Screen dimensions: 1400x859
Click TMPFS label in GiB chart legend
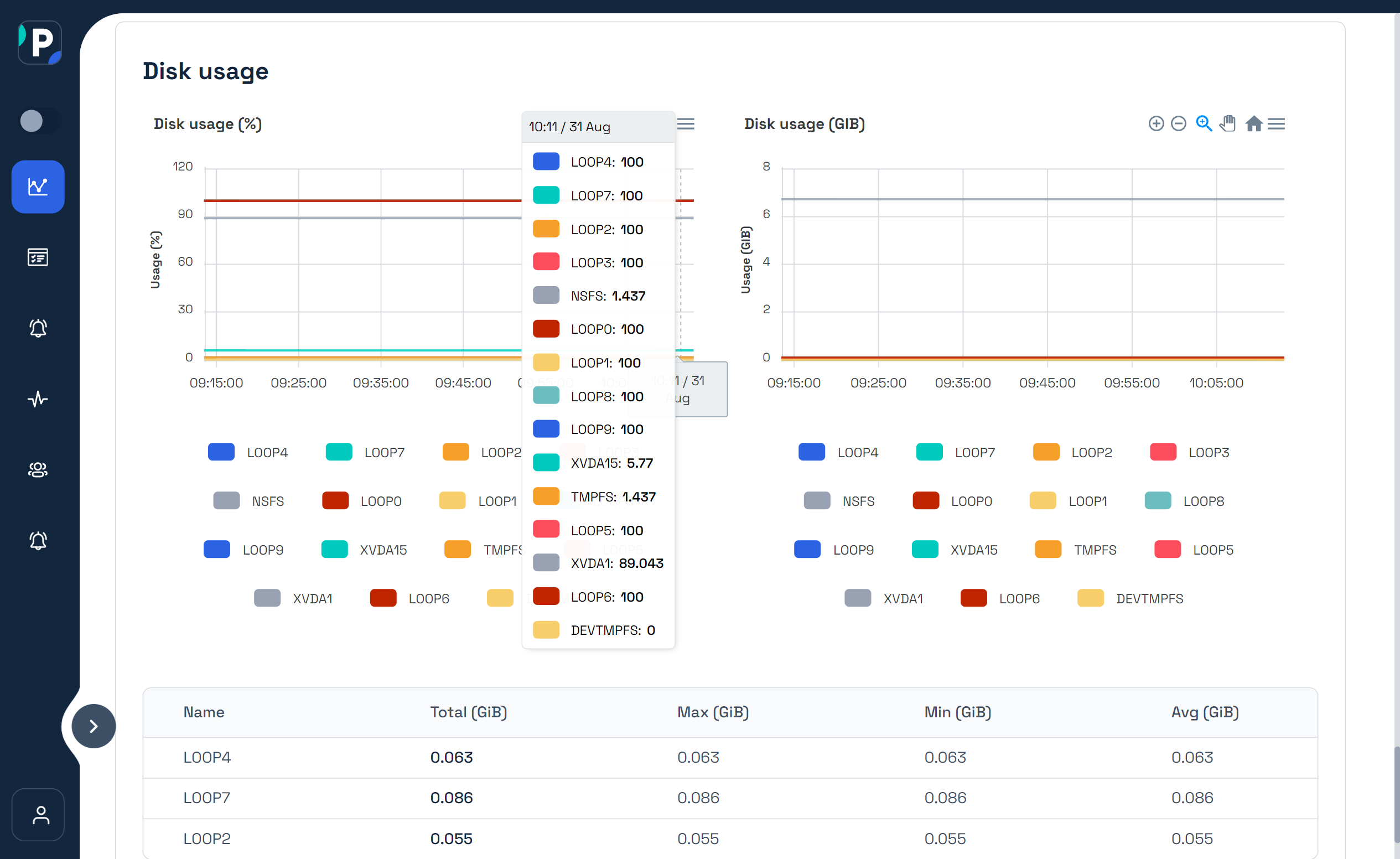tap(1095, 550)
